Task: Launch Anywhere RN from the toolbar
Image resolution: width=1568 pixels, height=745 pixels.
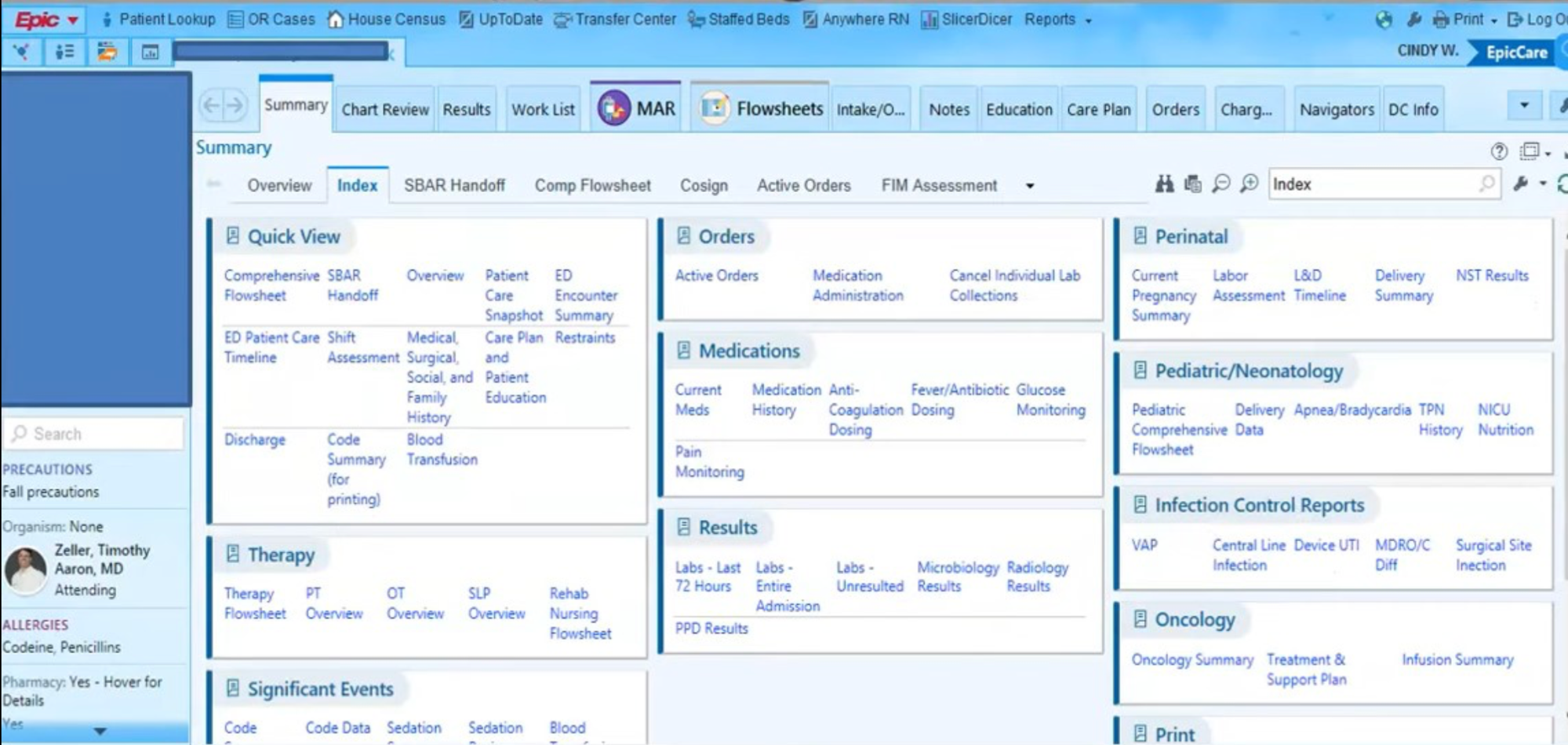Action: (x=856, y=19)
